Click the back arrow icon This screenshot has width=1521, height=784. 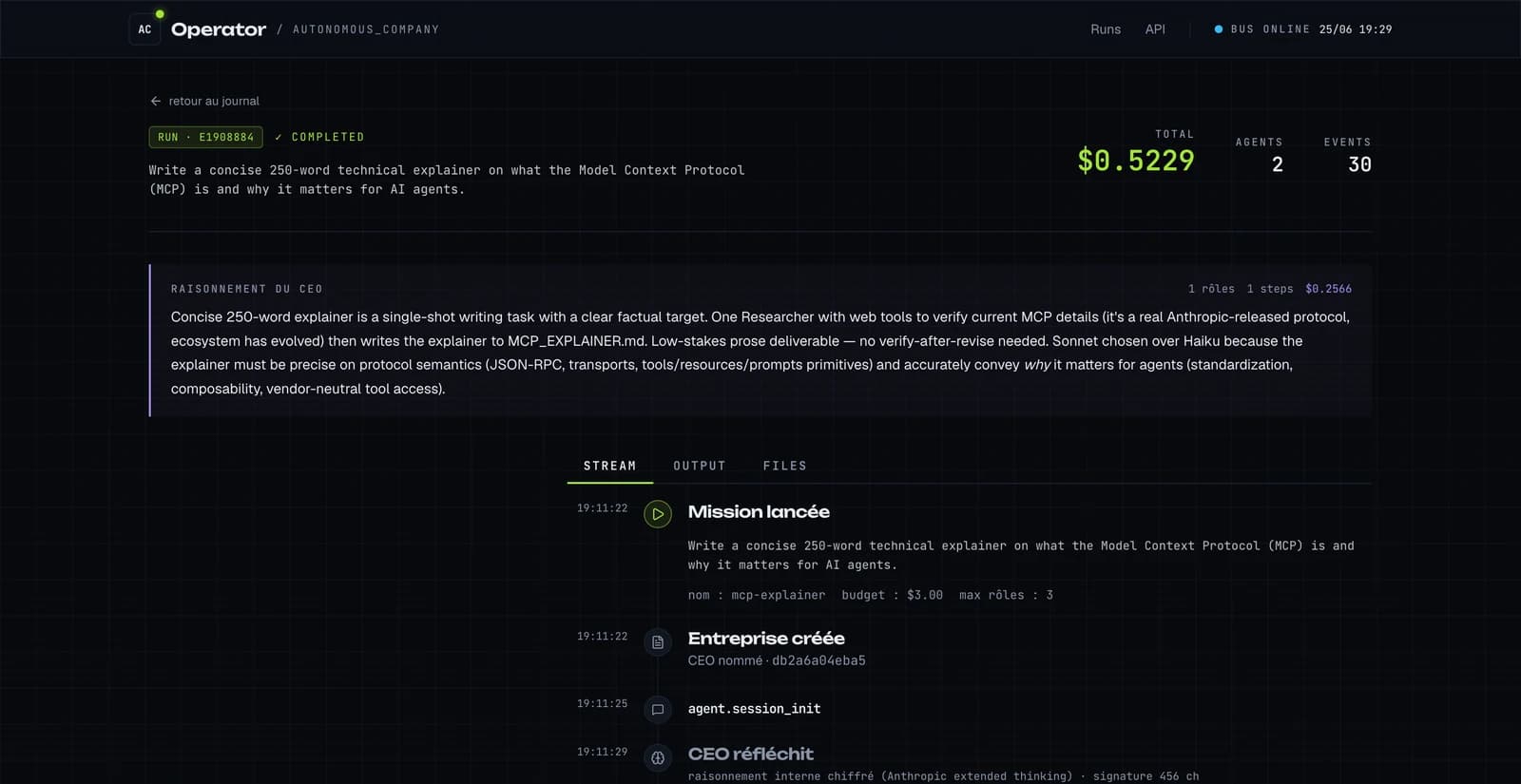[156, 101]
